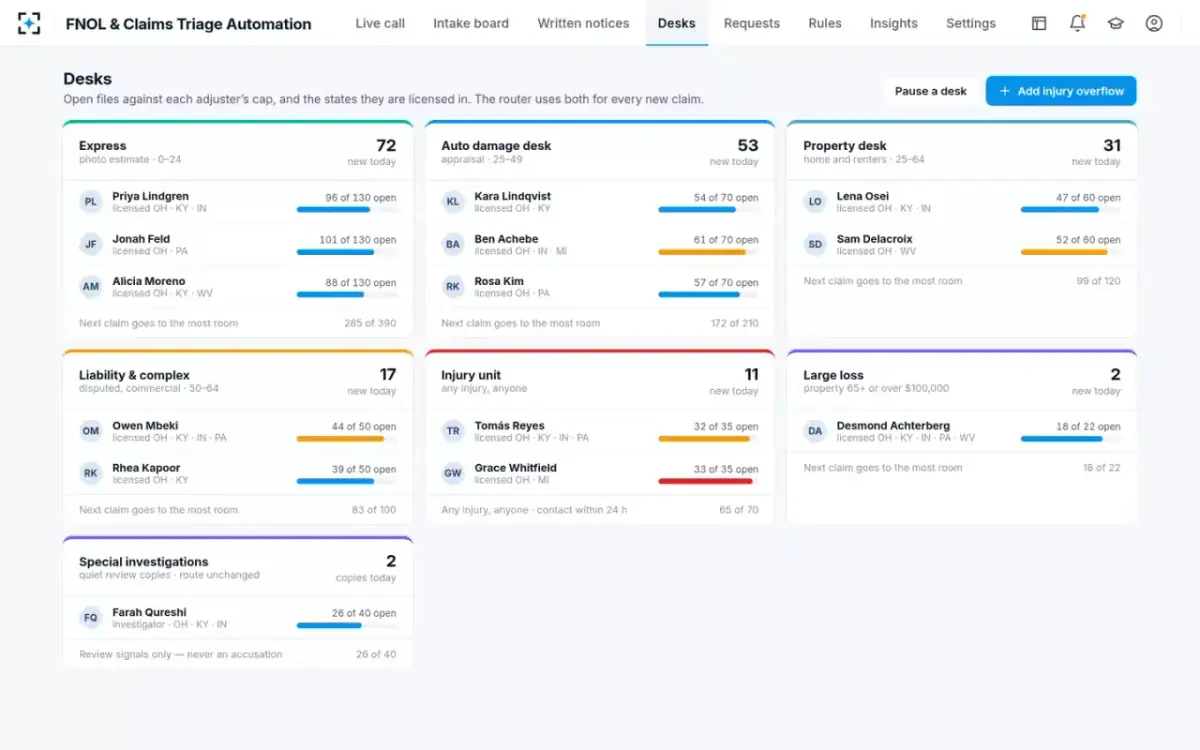The image size is (1200, 750).
Task: Open the user account icon
Action: coord(1154,23)
